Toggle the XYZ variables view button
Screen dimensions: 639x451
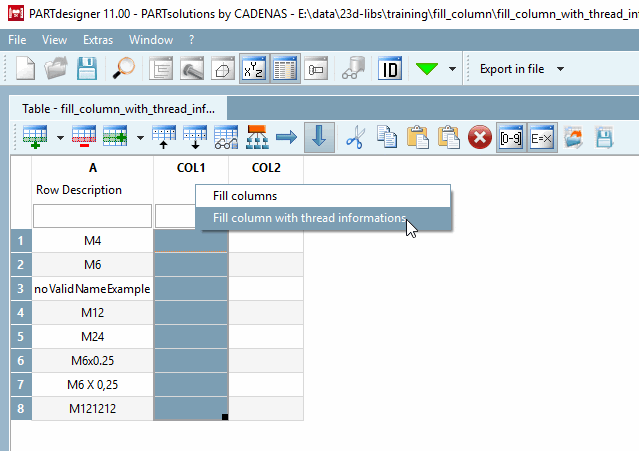[254, 68]
